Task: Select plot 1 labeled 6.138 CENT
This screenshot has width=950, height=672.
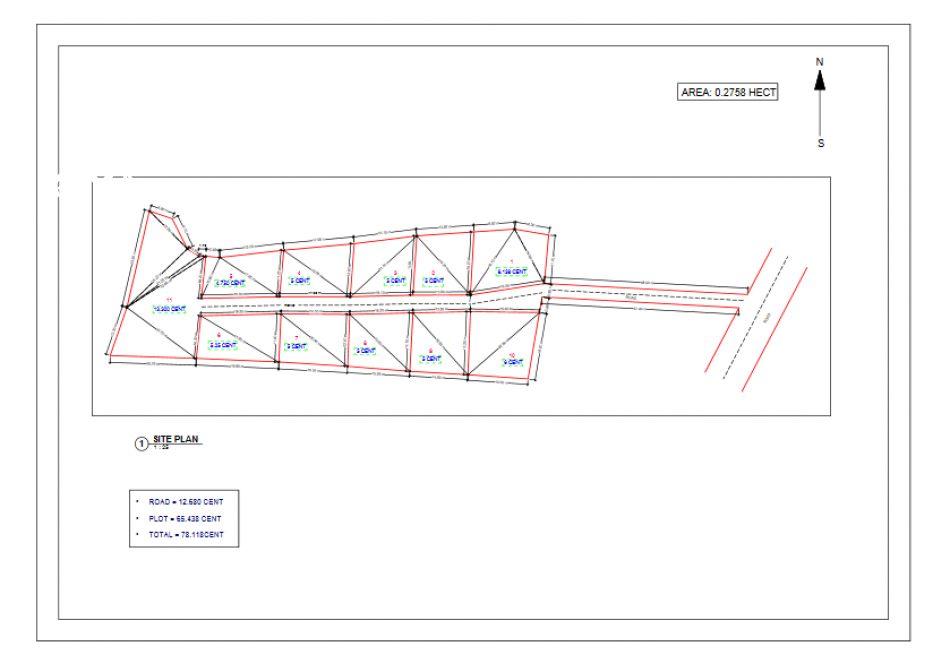Action: (x=512, y=271)
